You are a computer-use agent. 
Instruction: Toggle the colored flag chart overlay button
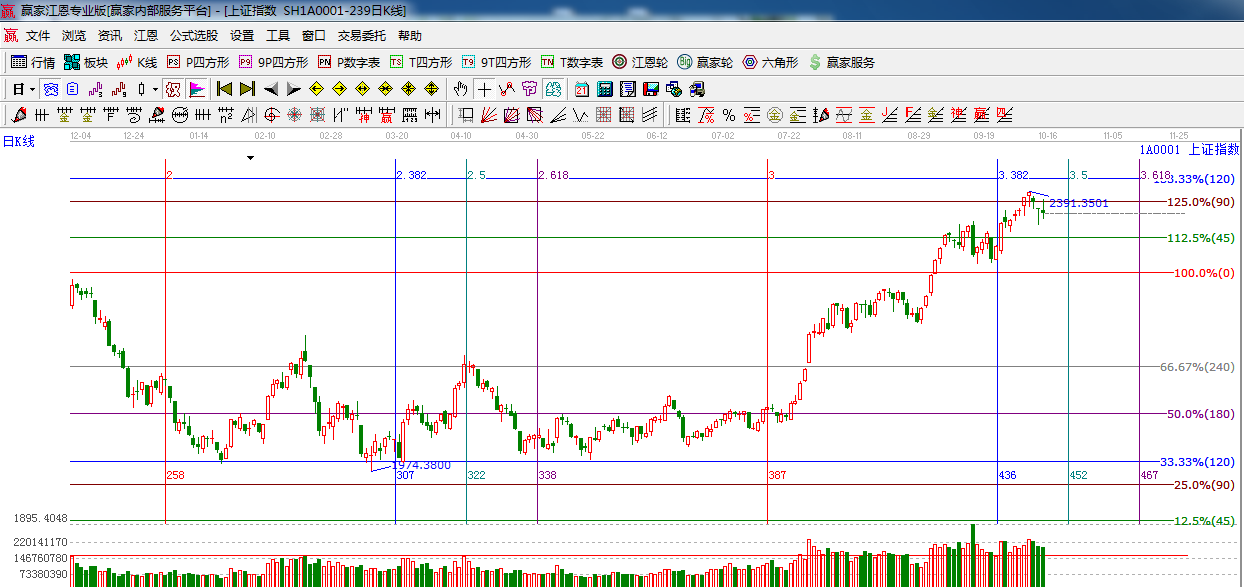197,89
